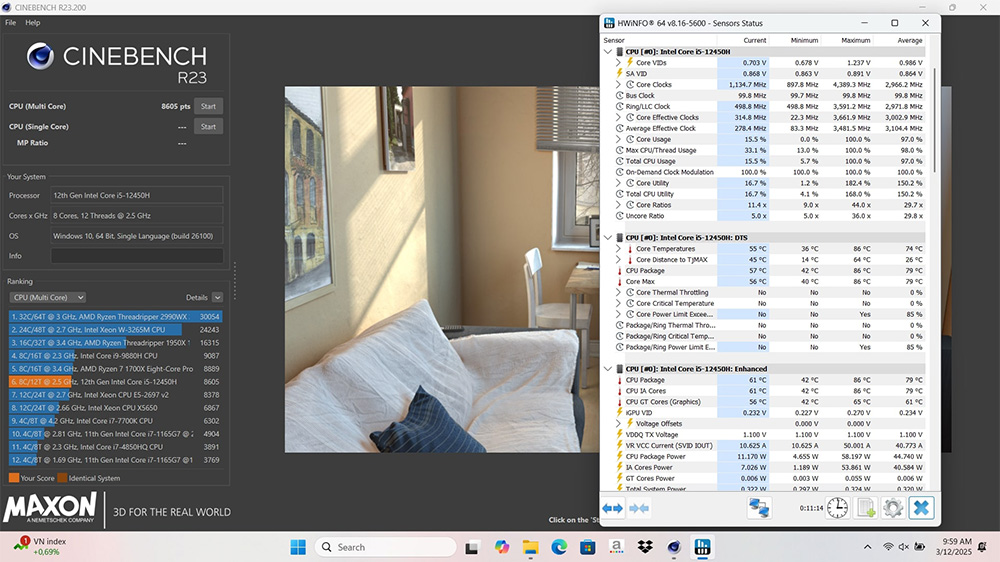The width and height of the screenshot is (1000, 562).
Task: Show hidden system tray icons
Action: pyautogui.click(x=867, y=547)
